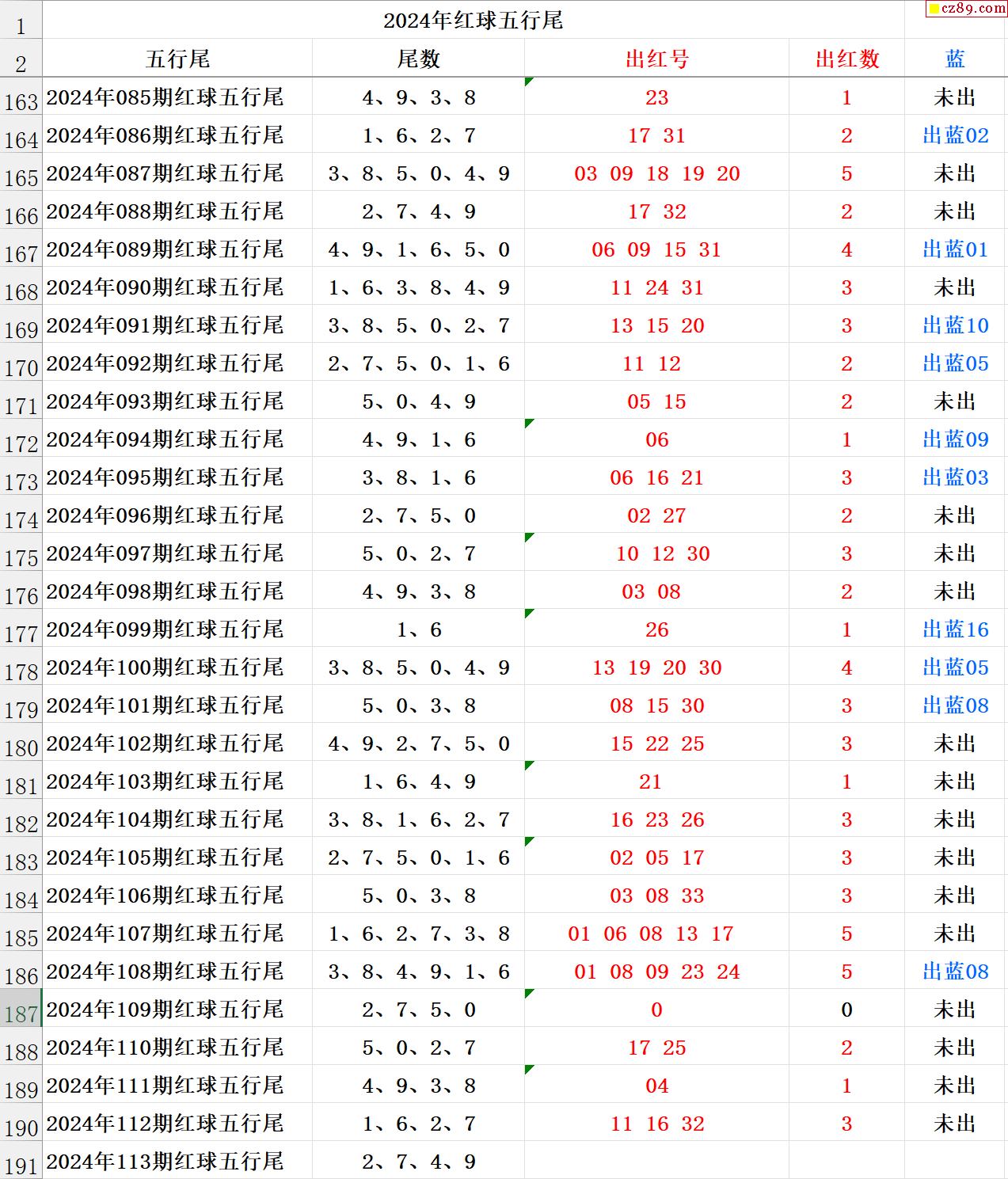This screenshot has width=1008, height=1179.
Task: Select 出红数 cell 0 for 109期
Action: click(846, 1010)
